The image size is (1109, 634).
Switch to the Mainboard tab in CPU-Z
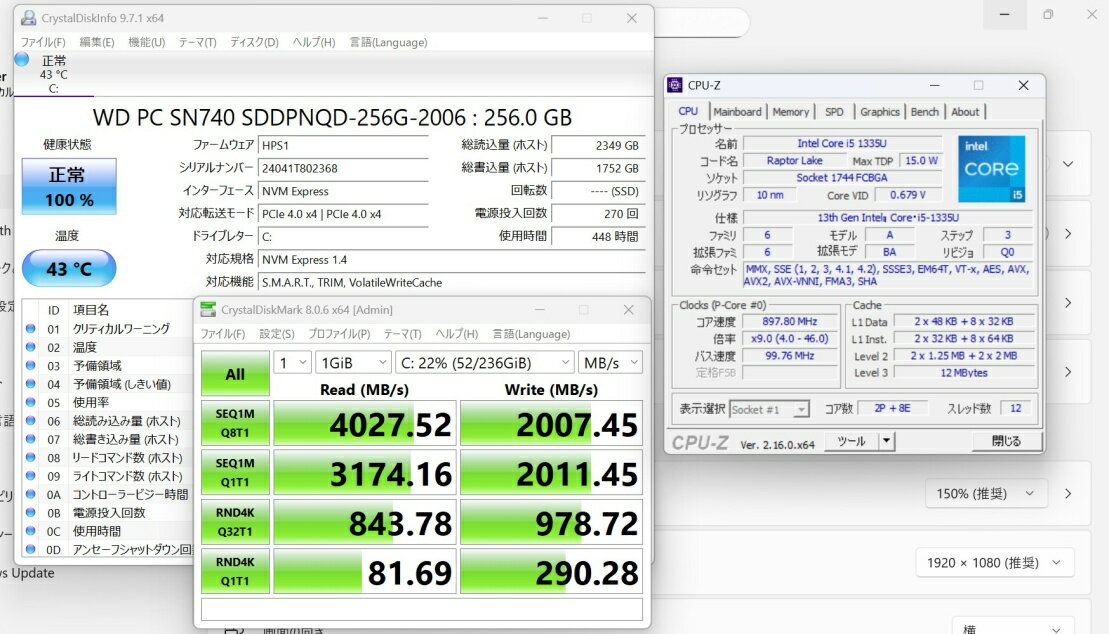coord(737,112)
